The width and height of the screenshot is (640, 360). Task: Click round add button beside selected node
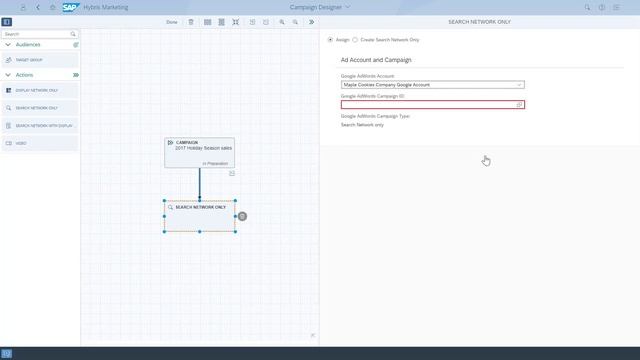(x=242, y=216)
